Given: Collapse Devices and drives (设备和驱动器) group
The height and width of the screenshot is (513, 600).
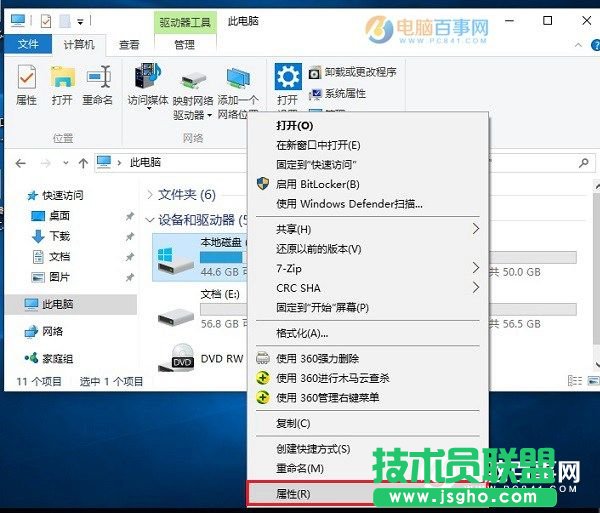Looking at the screenshot, I should (150, 220).
